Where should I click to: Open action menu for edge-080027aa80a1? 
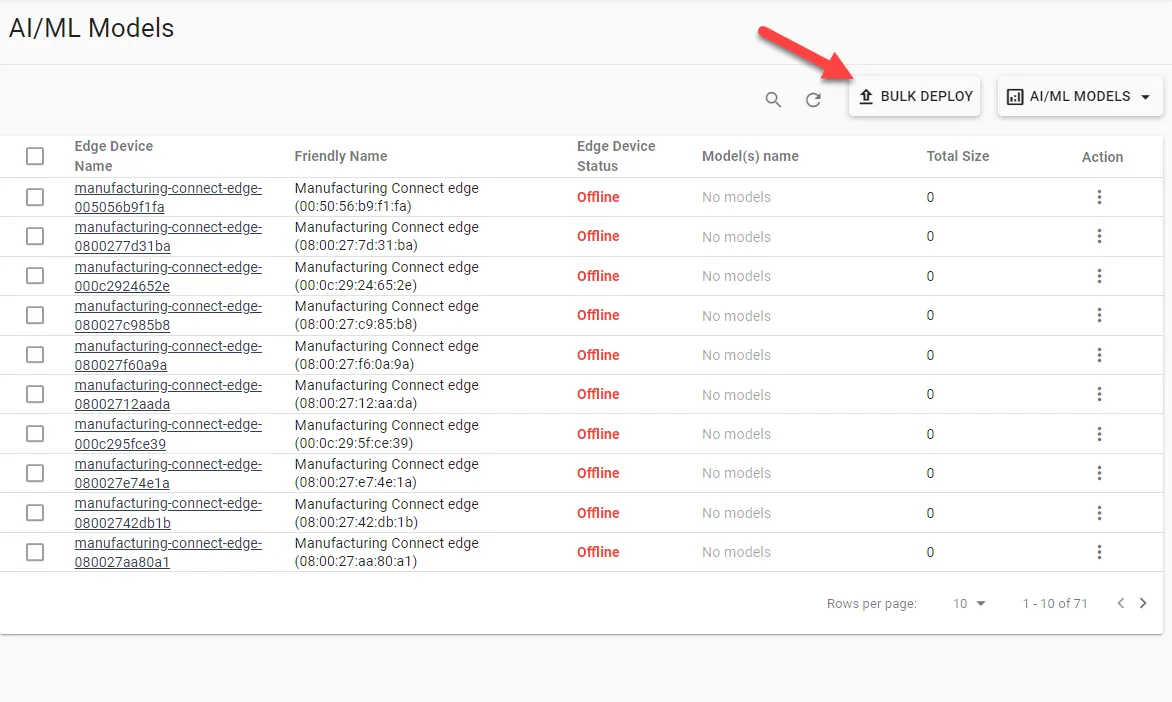(1099, 552)
